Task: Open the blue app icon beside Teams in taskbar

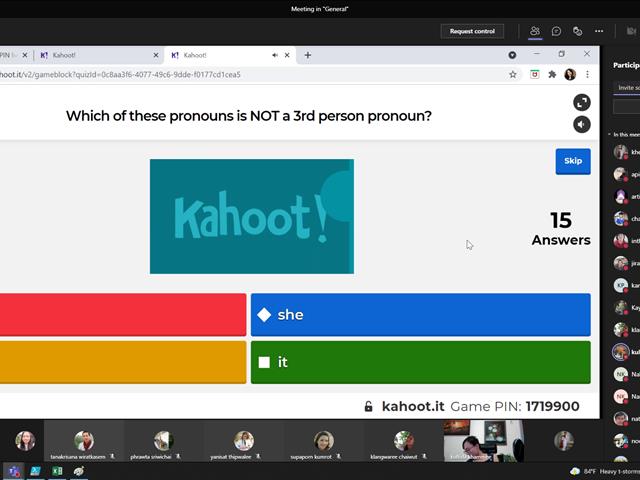Action: click(x=36, y=471)
